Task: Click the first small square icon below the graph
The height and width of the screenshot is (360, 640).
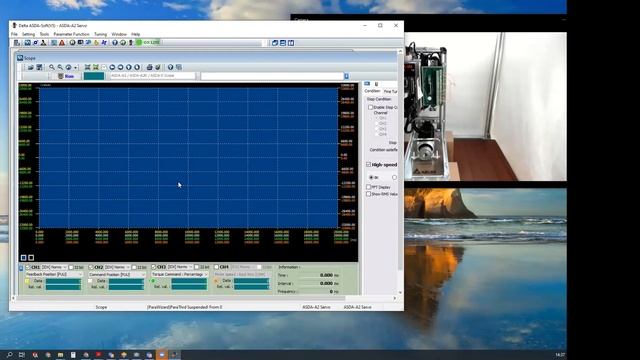Action: pyautogui.click(x=23, y=258)
